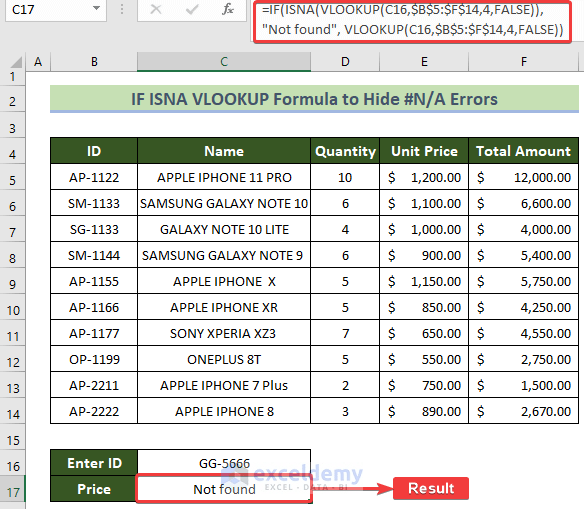Select total amount cell $12,000.00

pyautogui.click(x=523, y=177)
